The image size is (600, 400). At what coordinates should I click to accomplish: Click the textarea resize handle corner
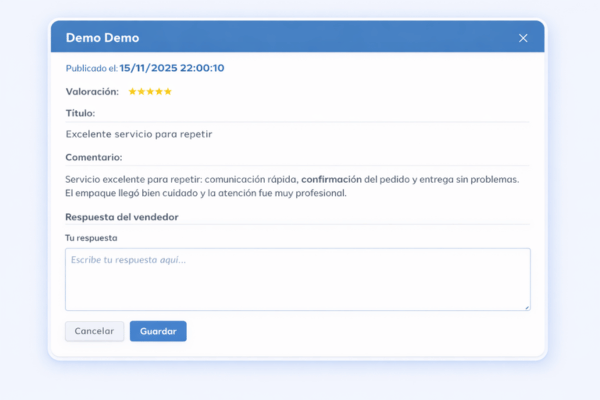tap(527, 307)
